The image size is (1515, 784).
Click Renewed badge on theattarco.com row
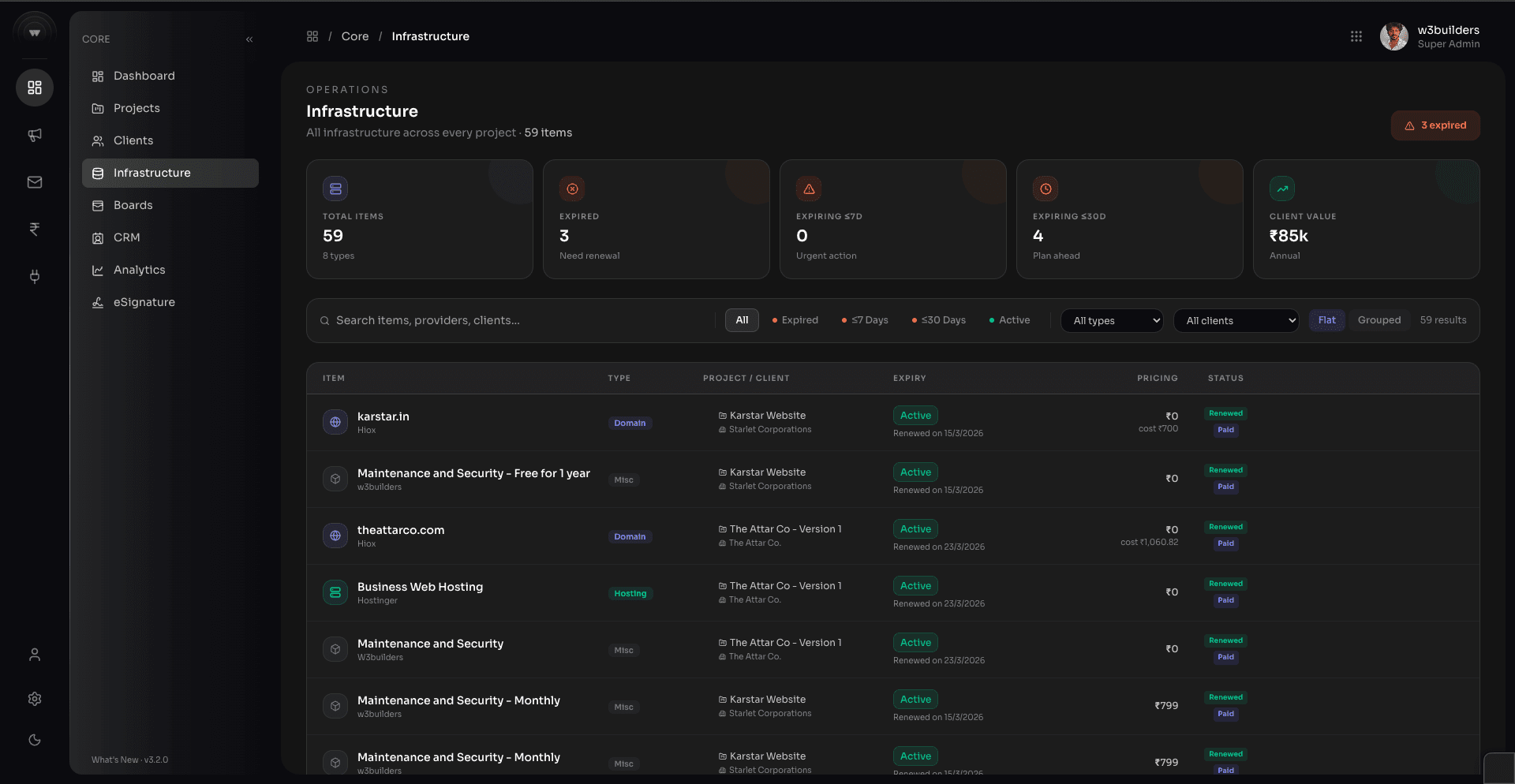[x=1225, y=527]
